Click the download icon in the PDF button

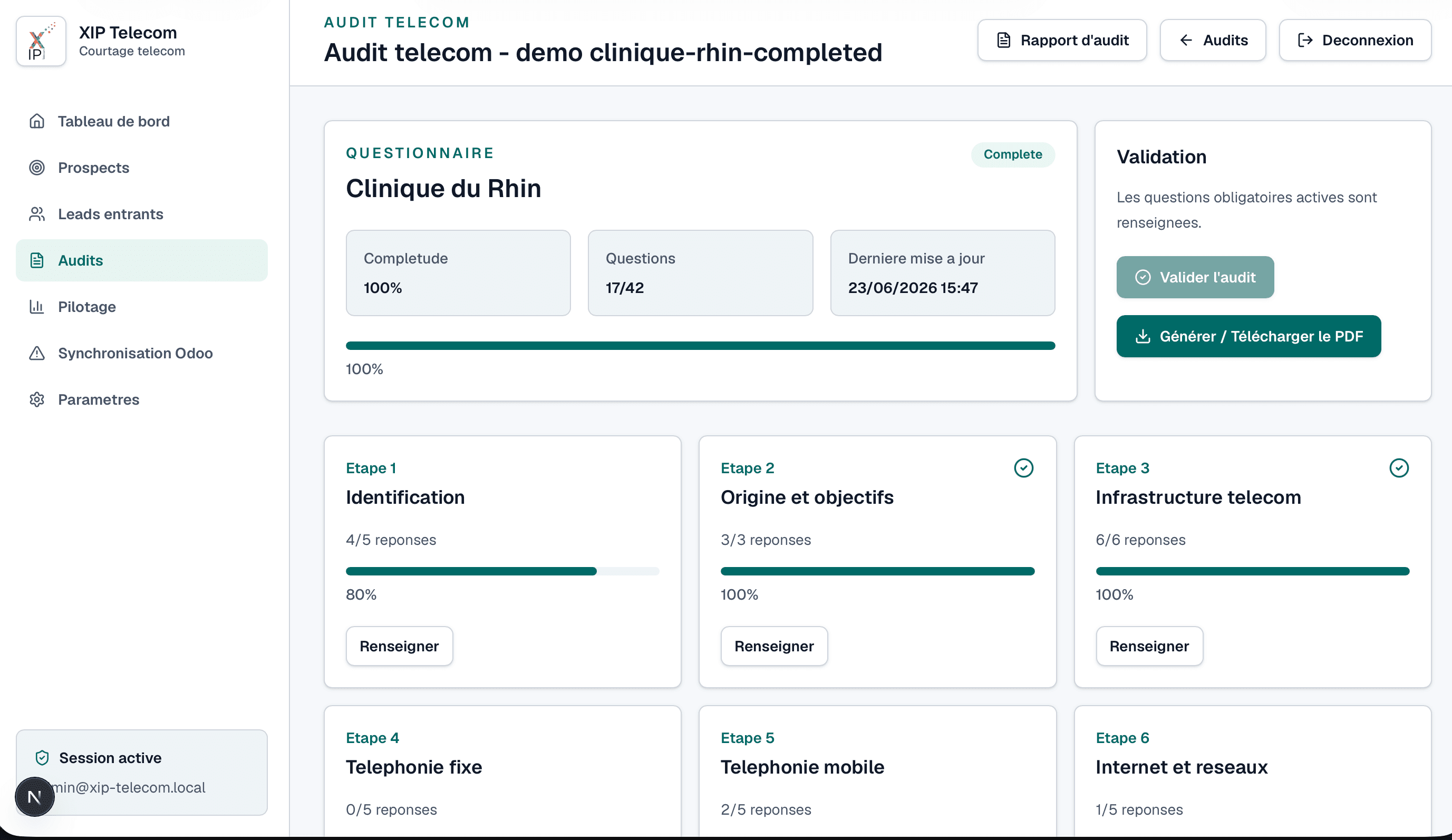click(x=1143, y=336)
